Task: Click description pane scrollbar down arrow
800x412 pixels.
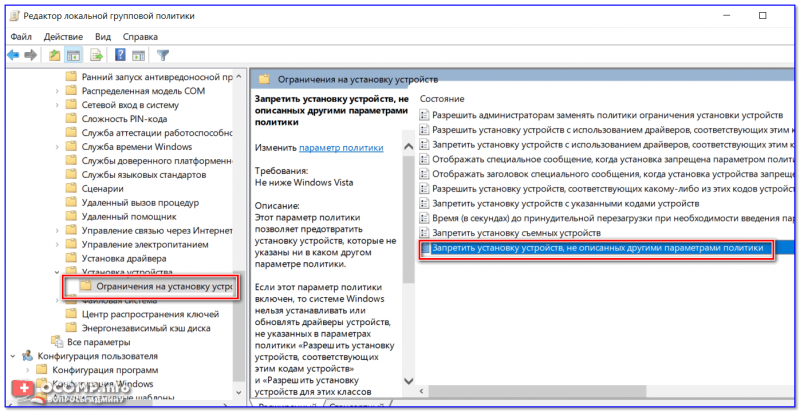Action: pos(409,381)
